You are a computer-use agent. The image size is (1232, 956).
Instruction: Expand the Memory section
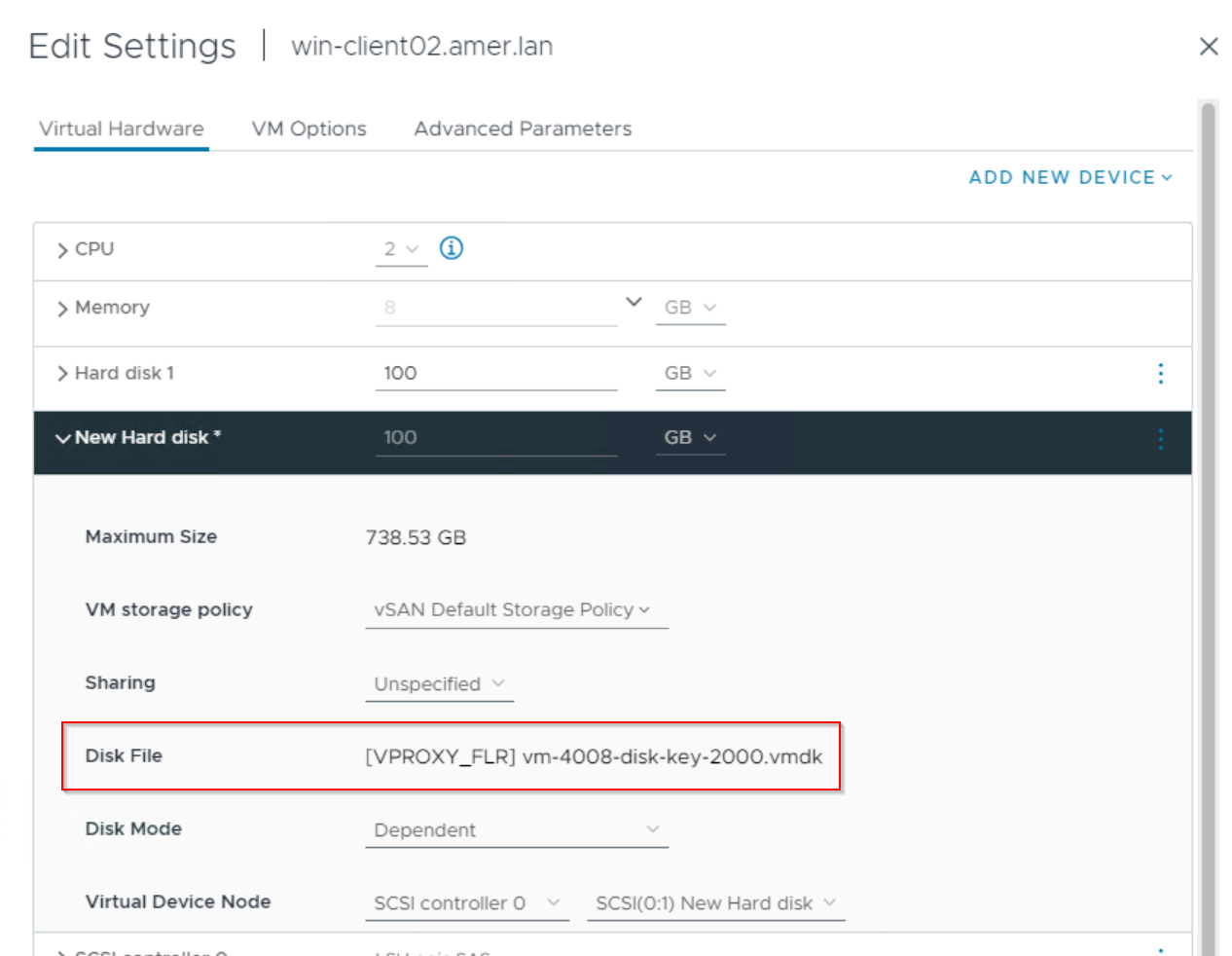pyautogui.click(x=62, y=308)
